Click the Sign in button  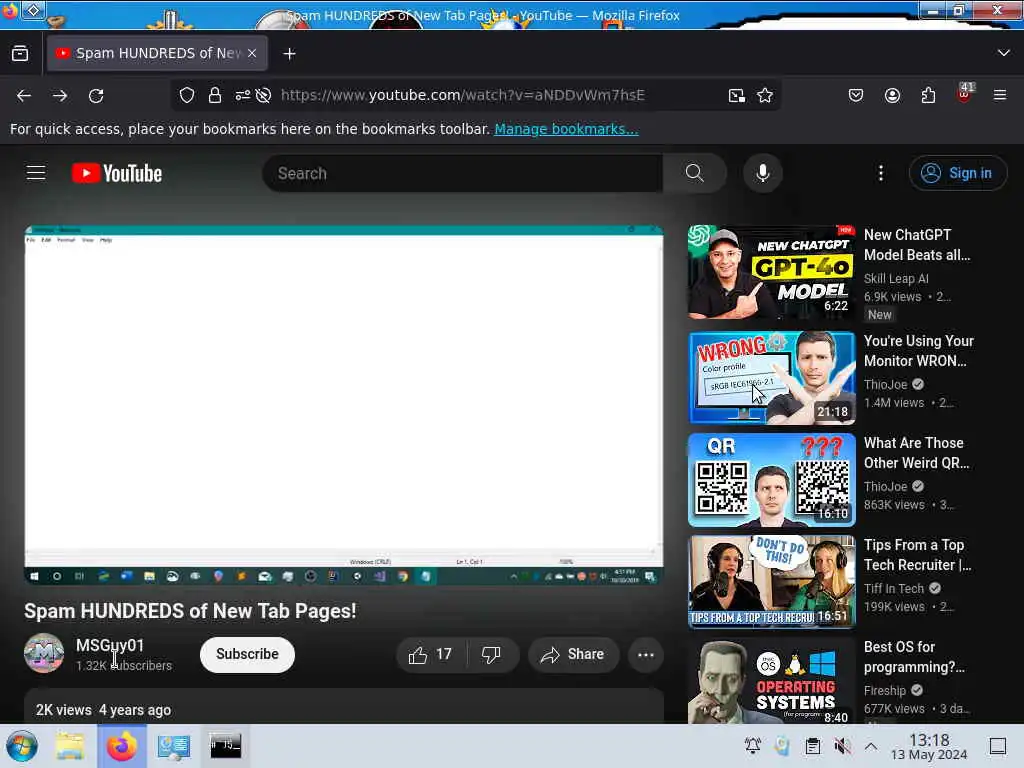pos(957,173)
